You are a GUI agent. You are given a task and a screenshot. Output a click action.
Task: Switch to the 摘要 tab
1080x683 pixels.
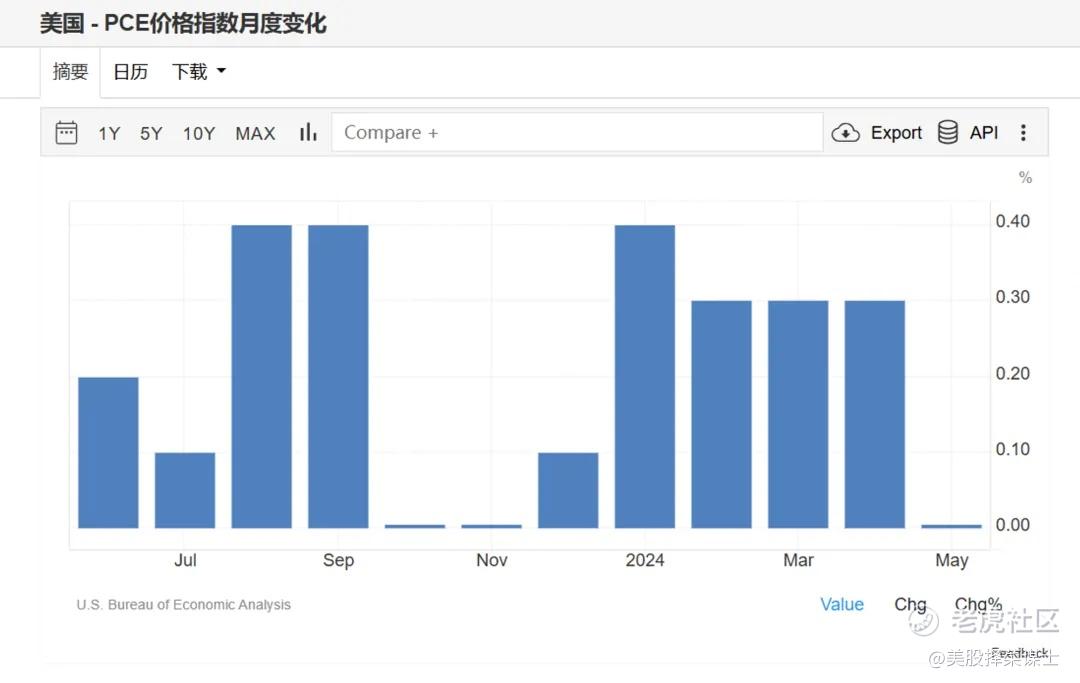coord(70,72)
